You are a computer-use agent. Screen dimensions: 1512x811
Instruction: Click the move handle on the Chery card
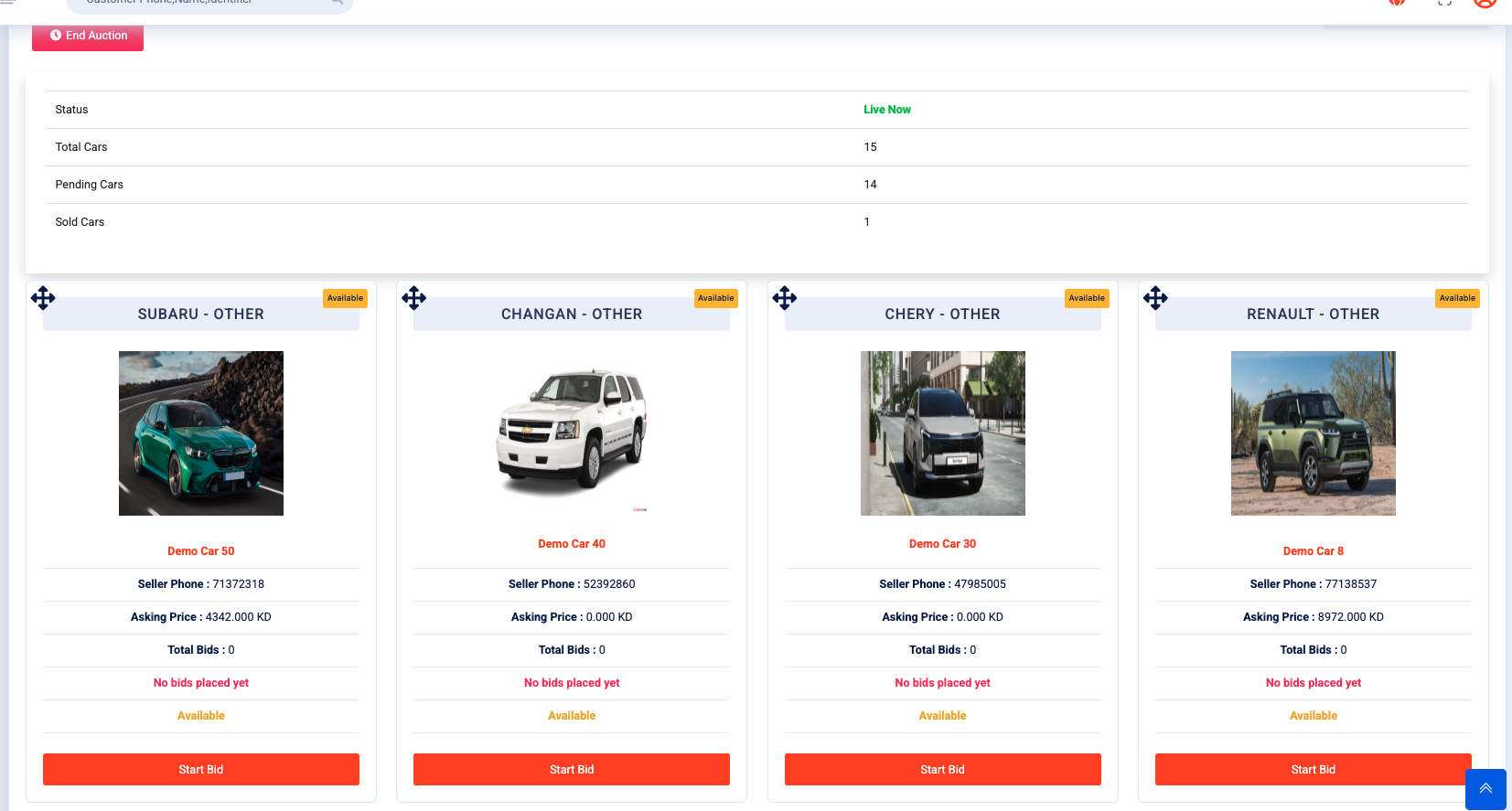click(785, 298)
